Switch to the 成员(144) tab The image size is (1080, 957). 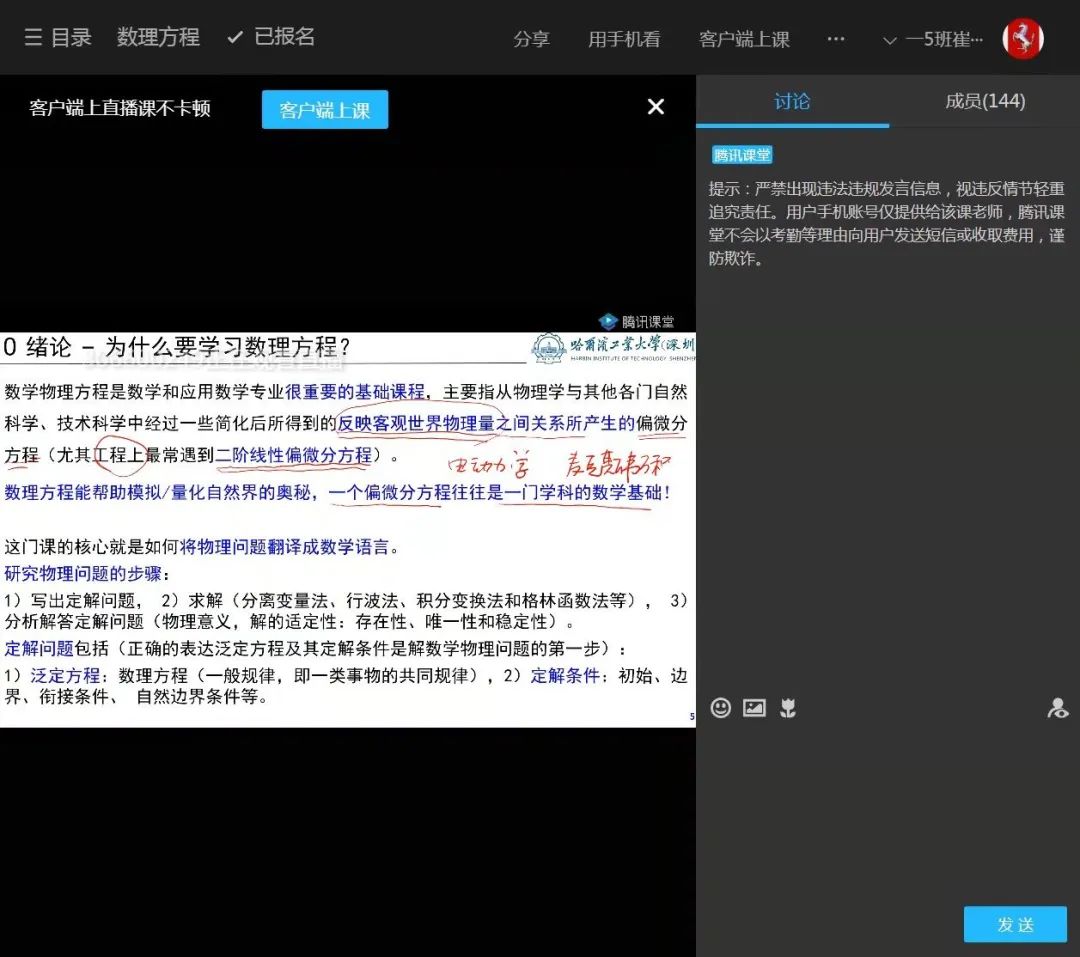click(985, 101)
